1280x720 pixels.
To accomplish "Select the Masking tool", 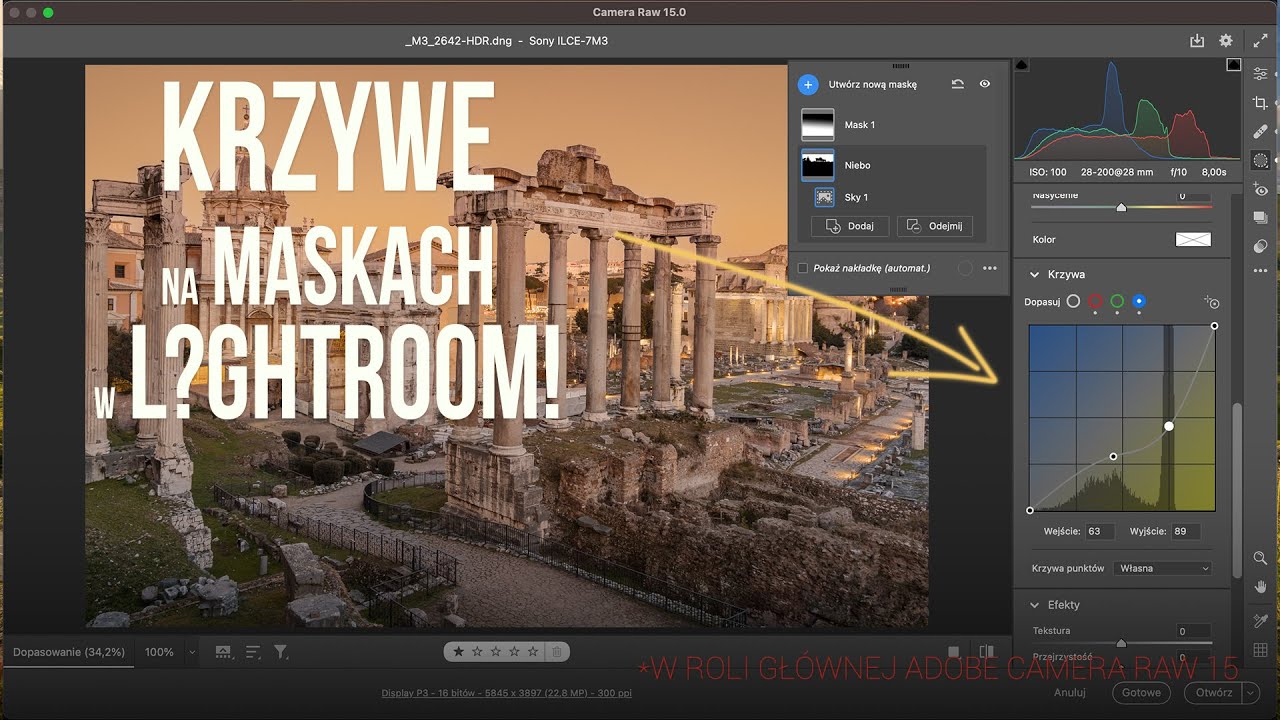I will coord(1260,160).
